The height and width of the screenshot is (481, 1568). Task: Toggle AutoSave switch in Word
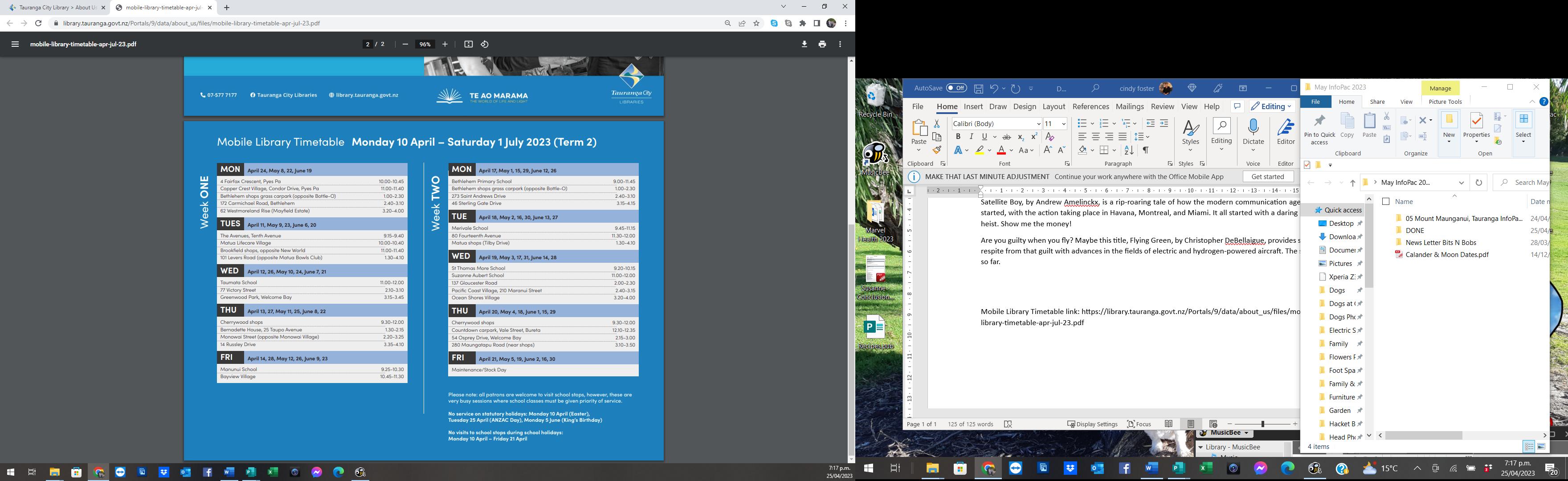tap(956, 88)
